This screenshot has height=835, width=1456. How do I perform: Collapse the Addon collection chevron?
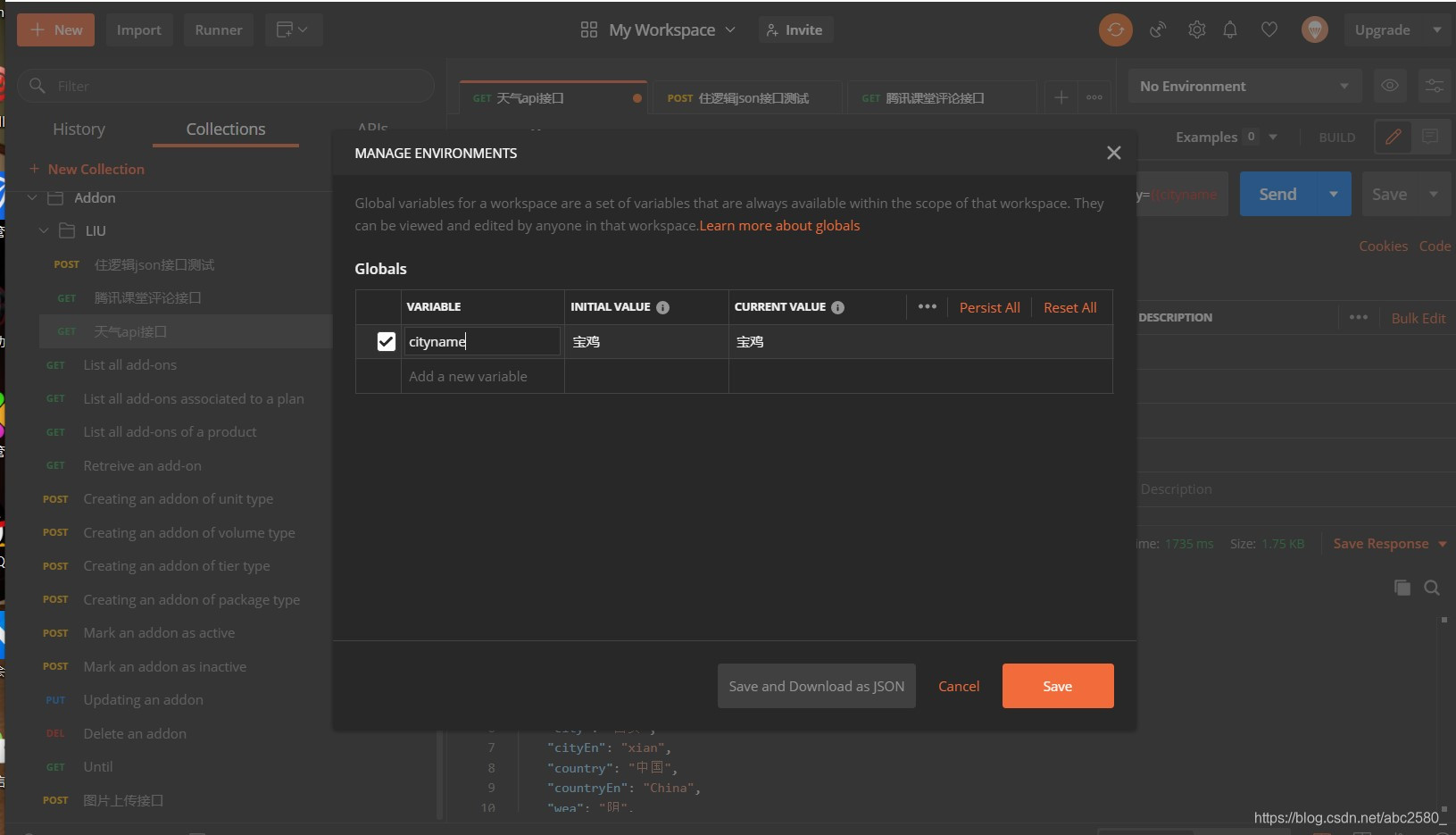click(x=32, y=197)
